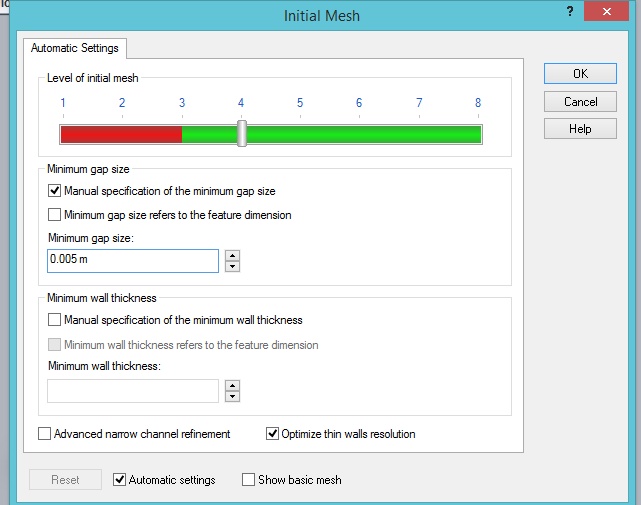Click the Minimum wall thickness group label
Viewport: 641px width, 505px height.
pos(102,298)
